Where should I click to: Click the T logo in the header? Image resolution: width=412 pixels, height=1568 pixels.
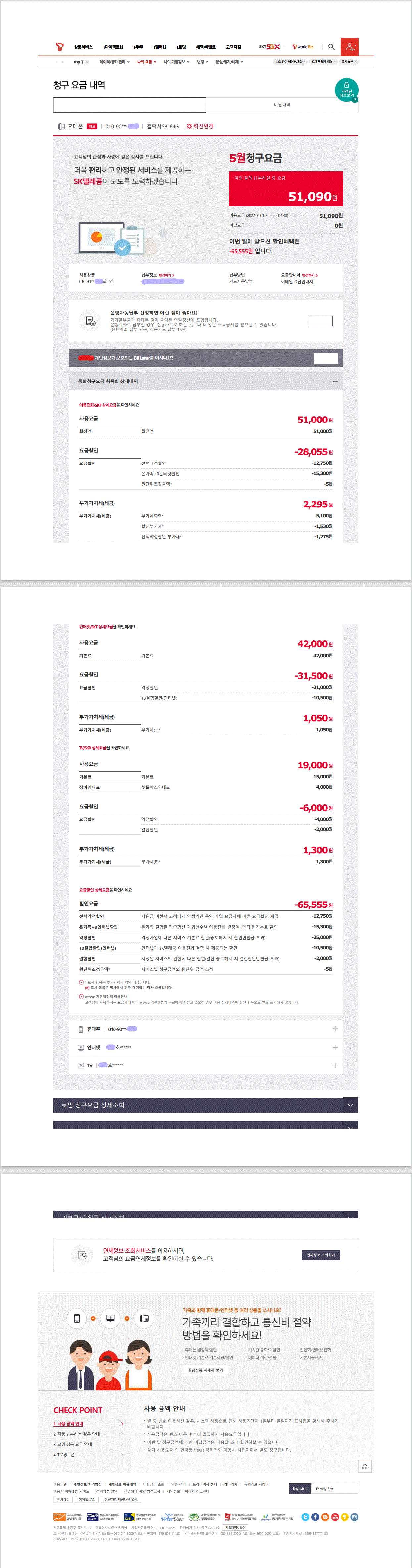click(x=59, y=47)
